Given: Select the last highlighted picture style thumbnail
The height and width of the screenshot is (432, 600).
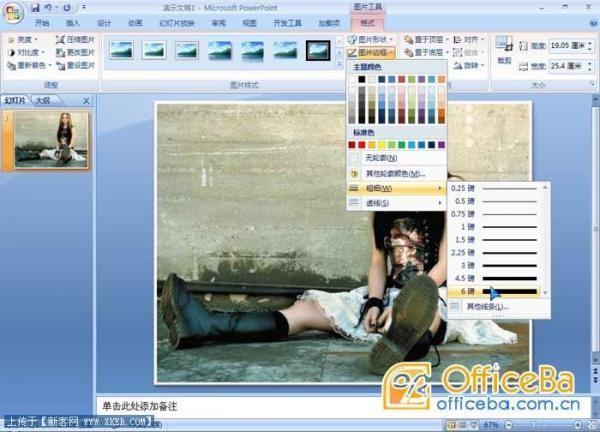Looking at the screenshot, I should pos(318,49).
